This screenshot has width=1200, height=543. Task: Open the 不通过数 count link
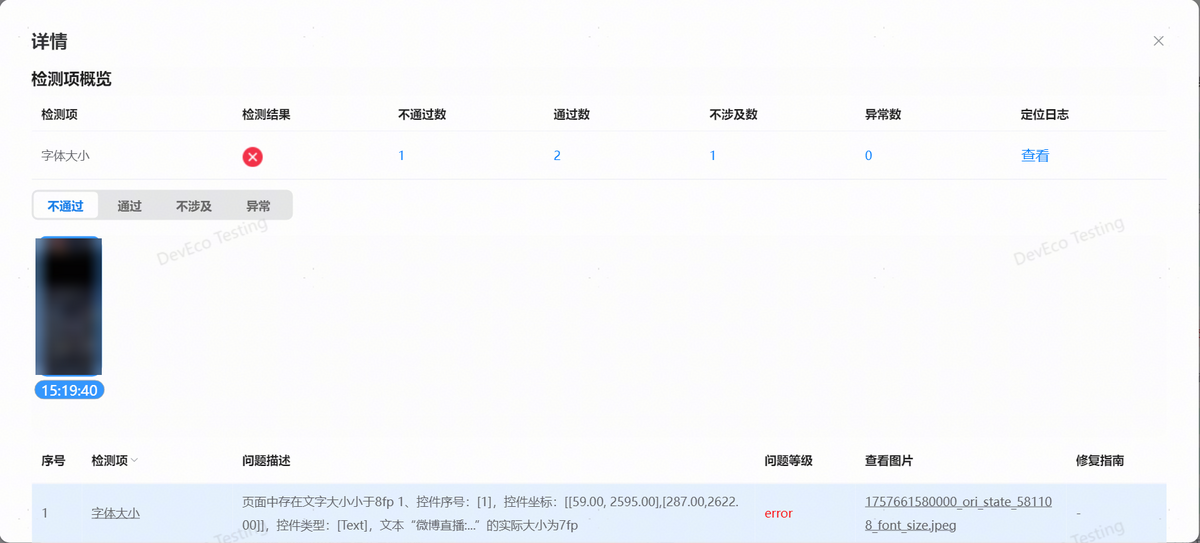(401, 156)
